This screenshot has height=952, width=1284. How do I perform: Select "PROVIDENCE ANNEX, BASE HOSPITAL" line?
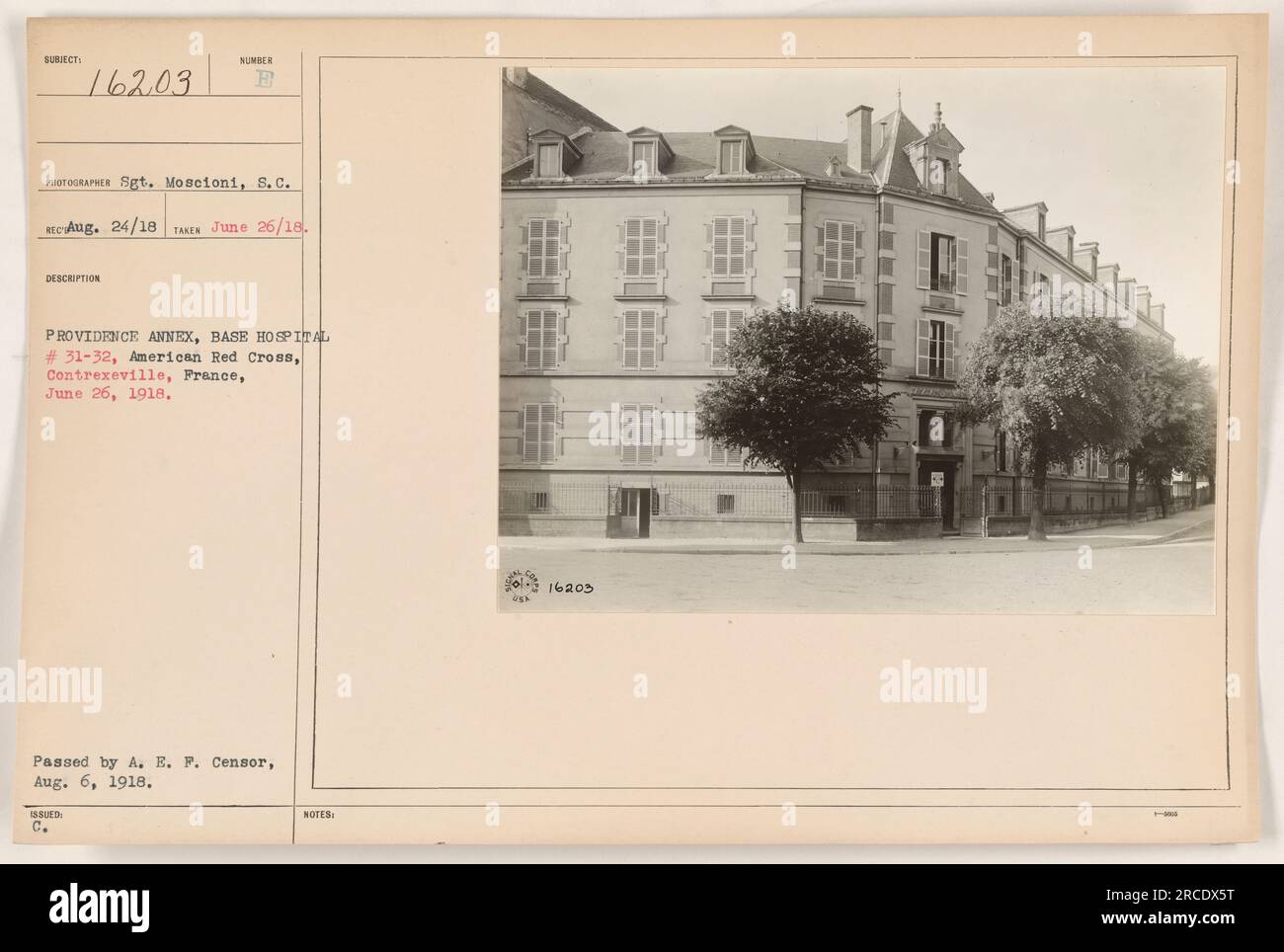188,339
